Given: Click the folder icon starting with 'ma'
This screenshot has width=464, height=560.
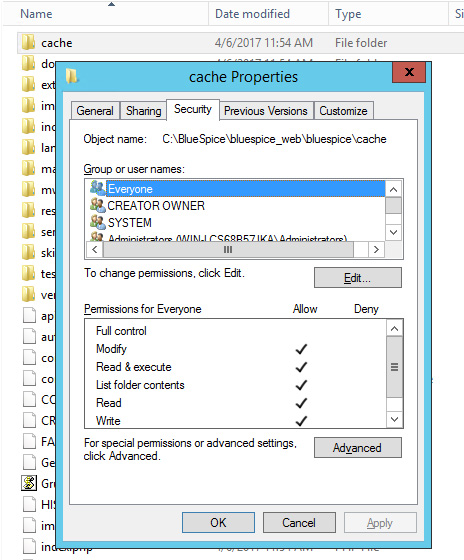Looking at the screenshot, I should (28, 169).
